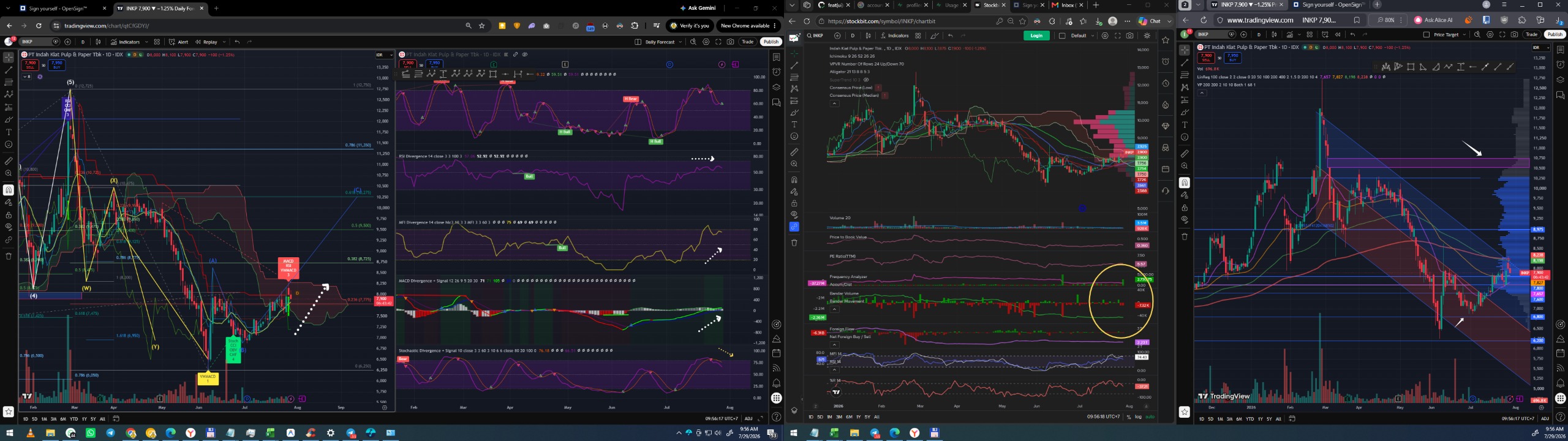
Task: Open object tree layers icon, right TradingView sidebar
Action: [x=1560, y=80]
